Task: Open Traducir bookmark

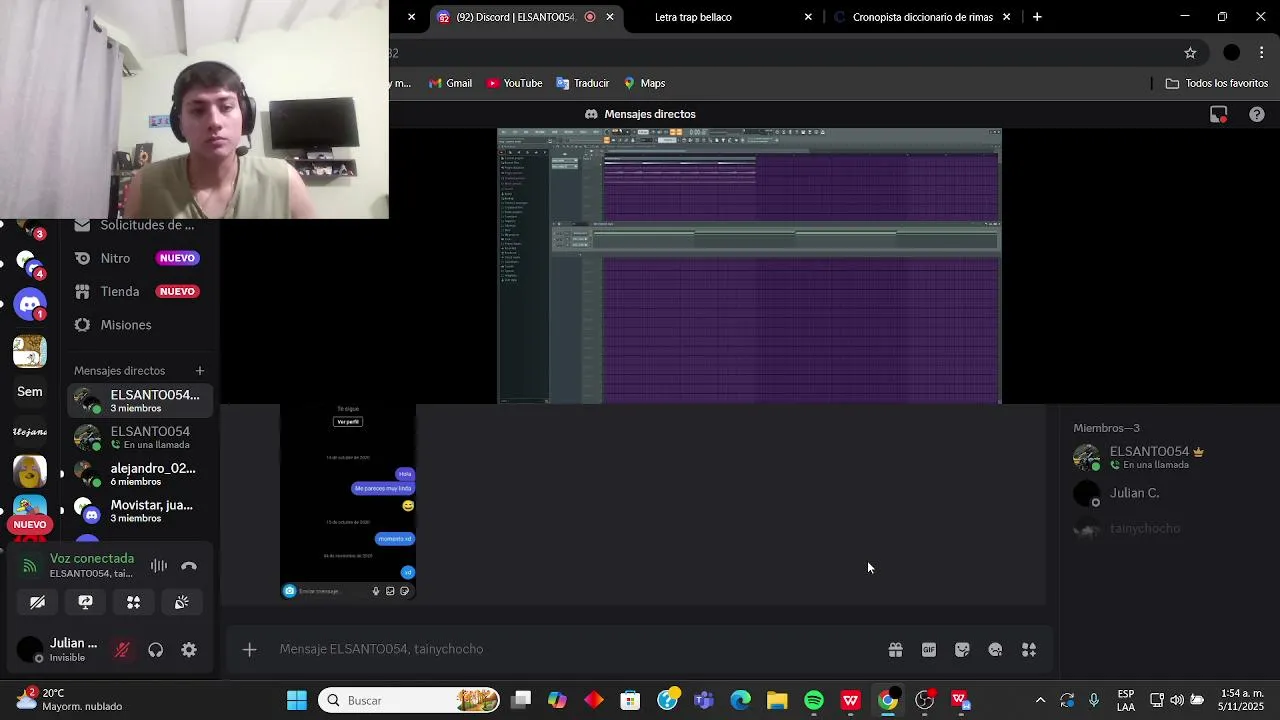Action: (x=582, y=83)
